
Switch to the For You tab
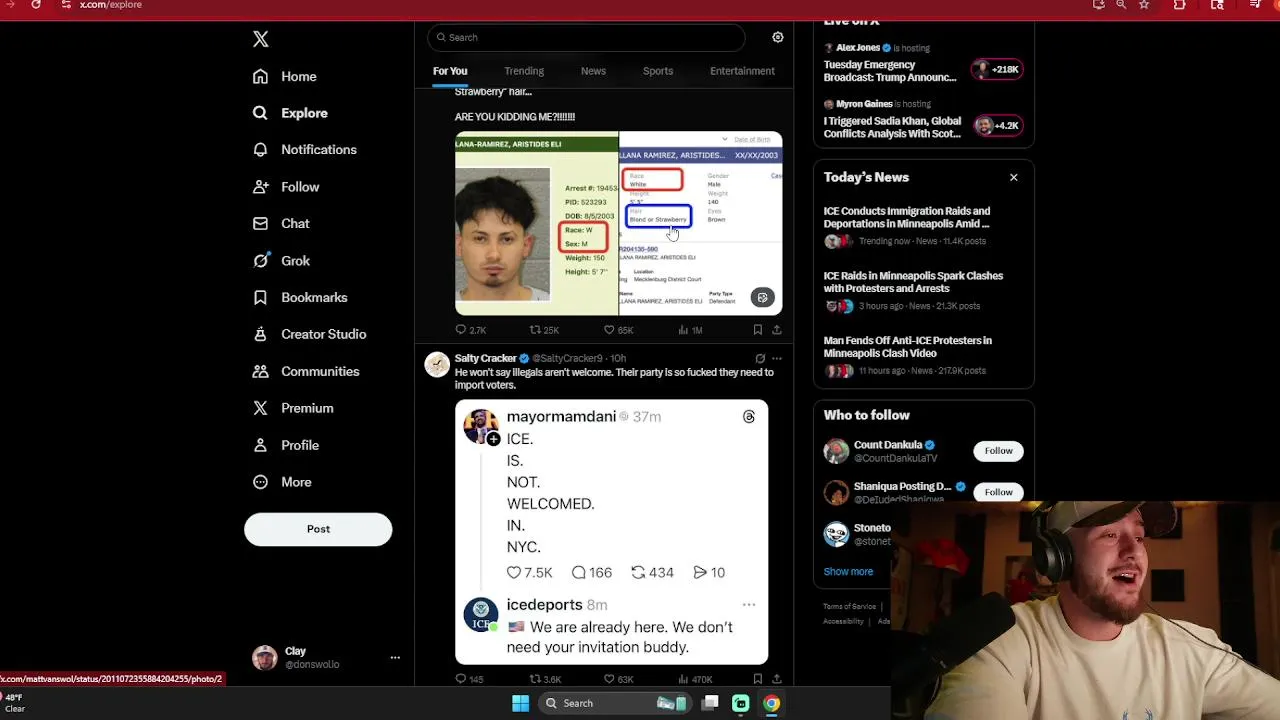(x=450, y=71)
